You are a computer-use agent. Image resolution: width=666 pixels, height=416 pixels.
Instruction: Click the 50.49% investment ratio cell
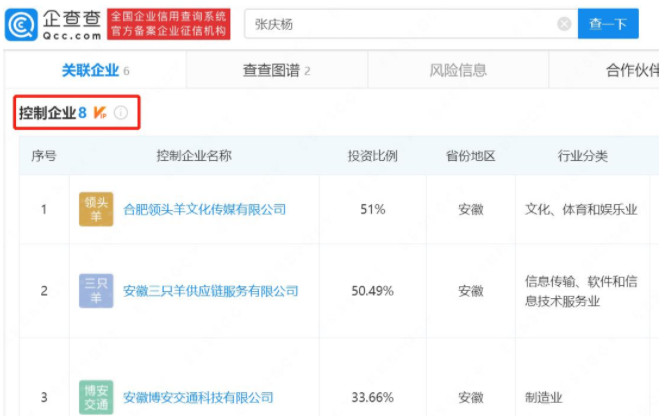(373, 291)
